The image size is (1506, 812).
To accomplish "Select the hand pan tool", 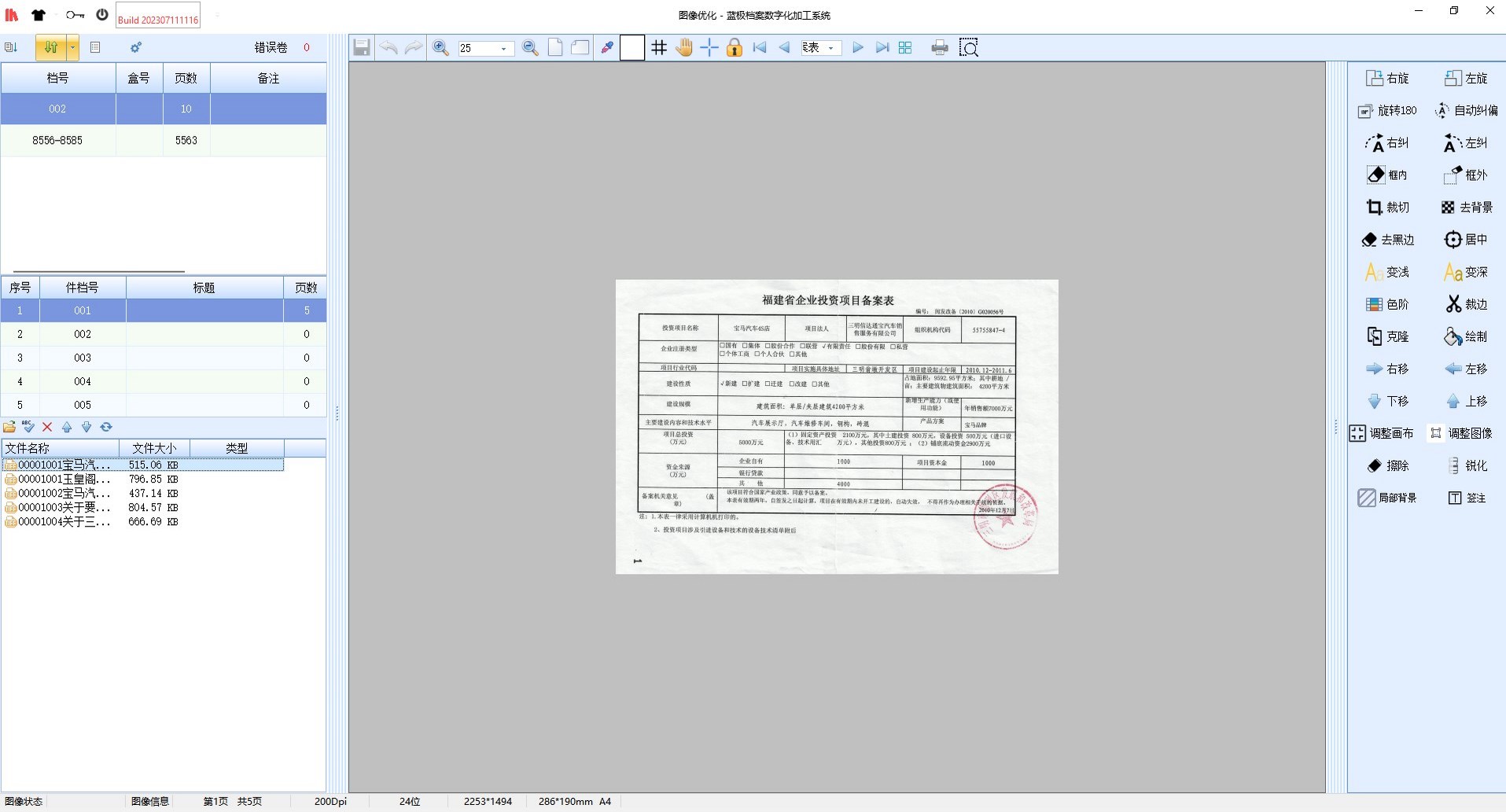I will coord(684,48).
